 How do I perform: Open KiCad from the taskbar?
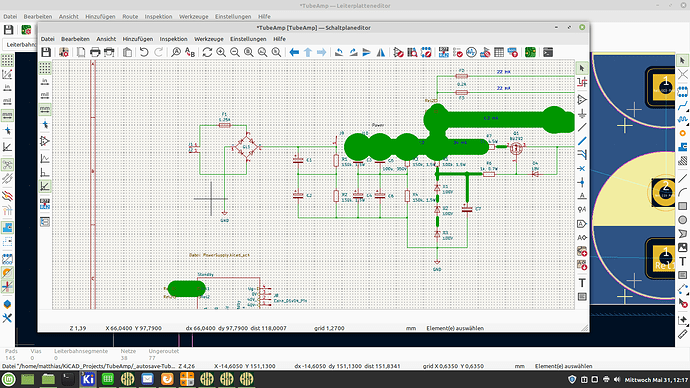pyautogui.click(x=88, y=379)
